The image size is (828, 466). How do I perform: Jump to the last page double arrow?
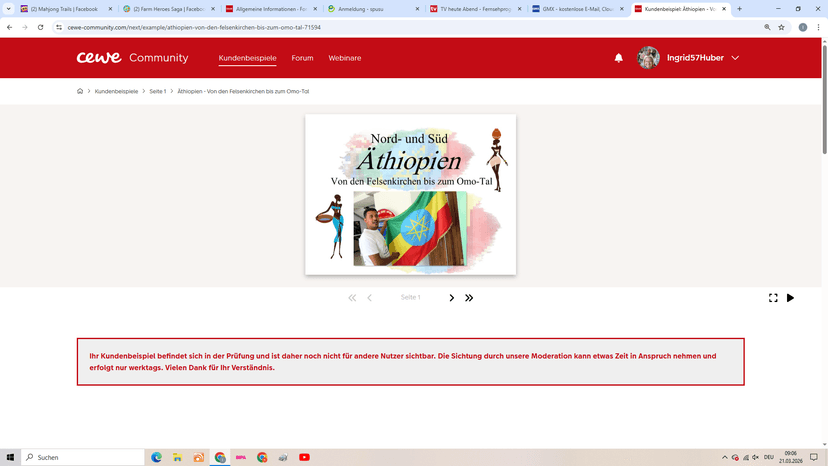(x=469, y=298)
